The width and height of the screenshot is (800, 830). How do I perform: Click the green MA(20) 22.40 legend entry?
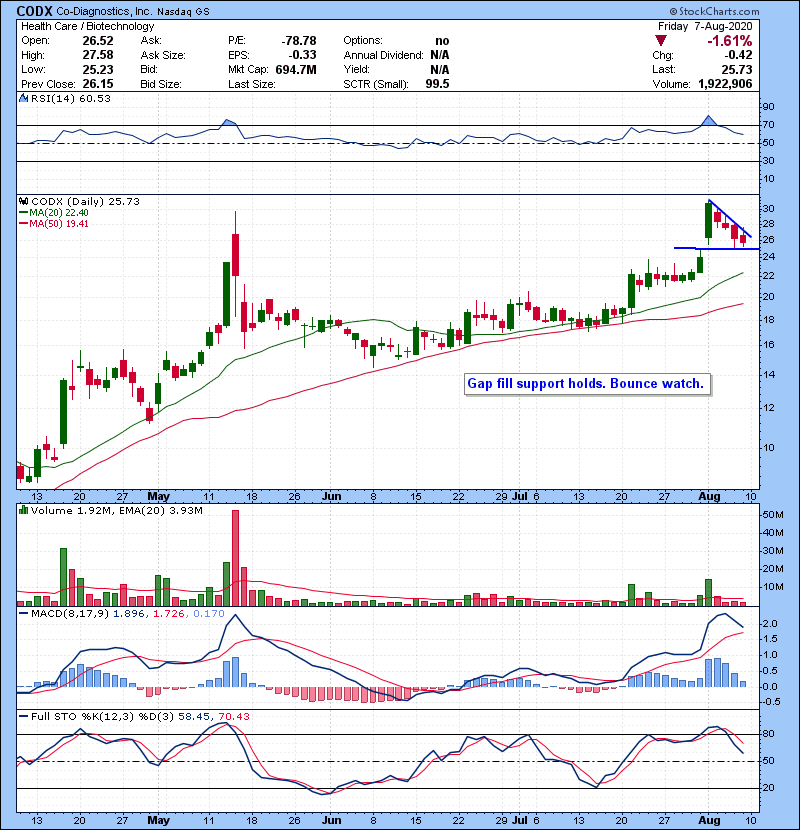click(x=54, y=213)
